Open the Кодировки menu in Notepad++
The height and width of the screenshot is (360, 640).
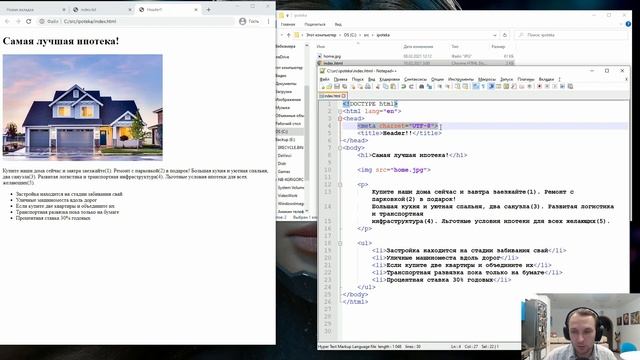(389, 79)
